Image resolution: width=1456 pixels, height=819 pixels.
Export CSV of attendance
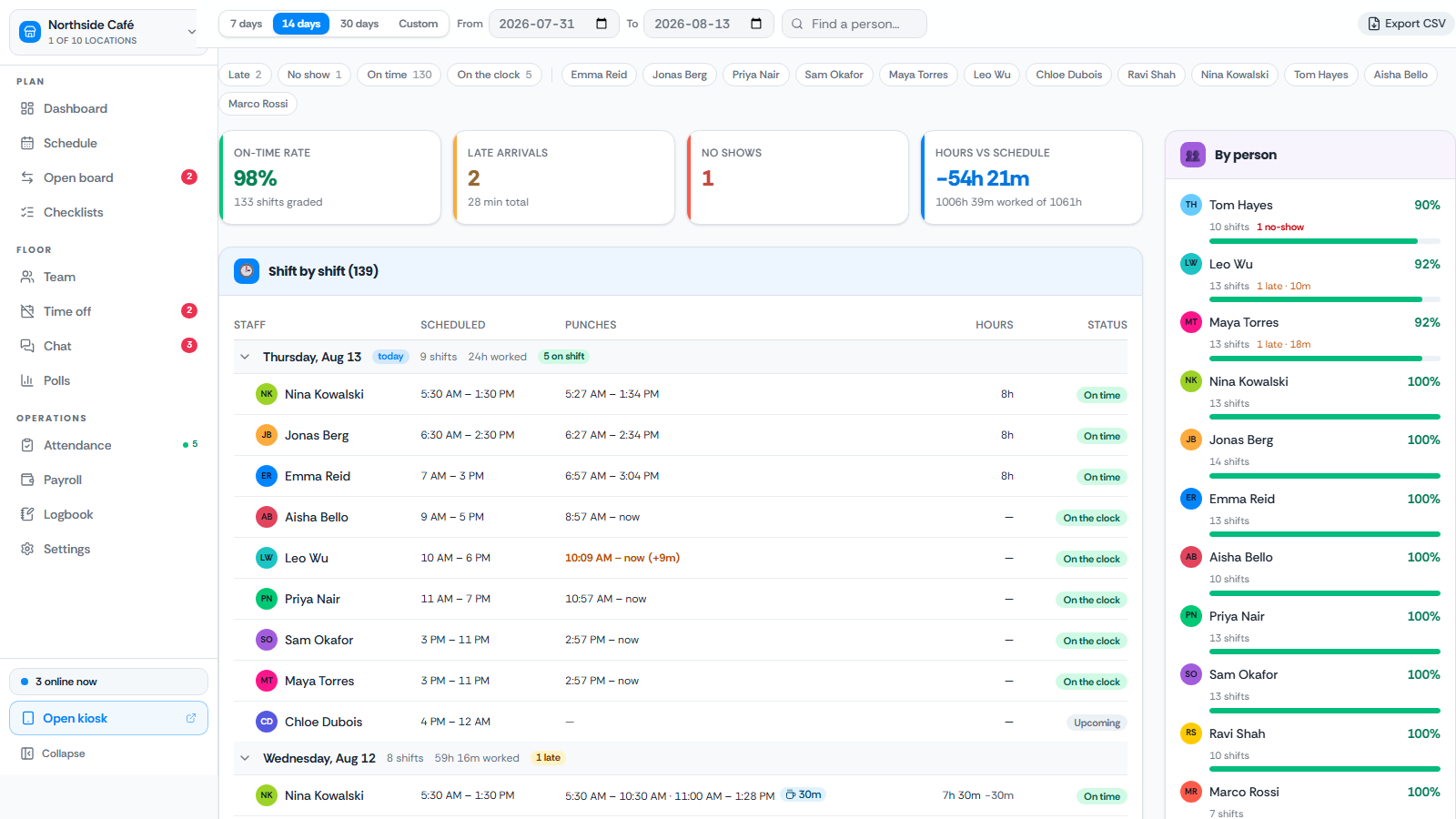[1406, 24]
